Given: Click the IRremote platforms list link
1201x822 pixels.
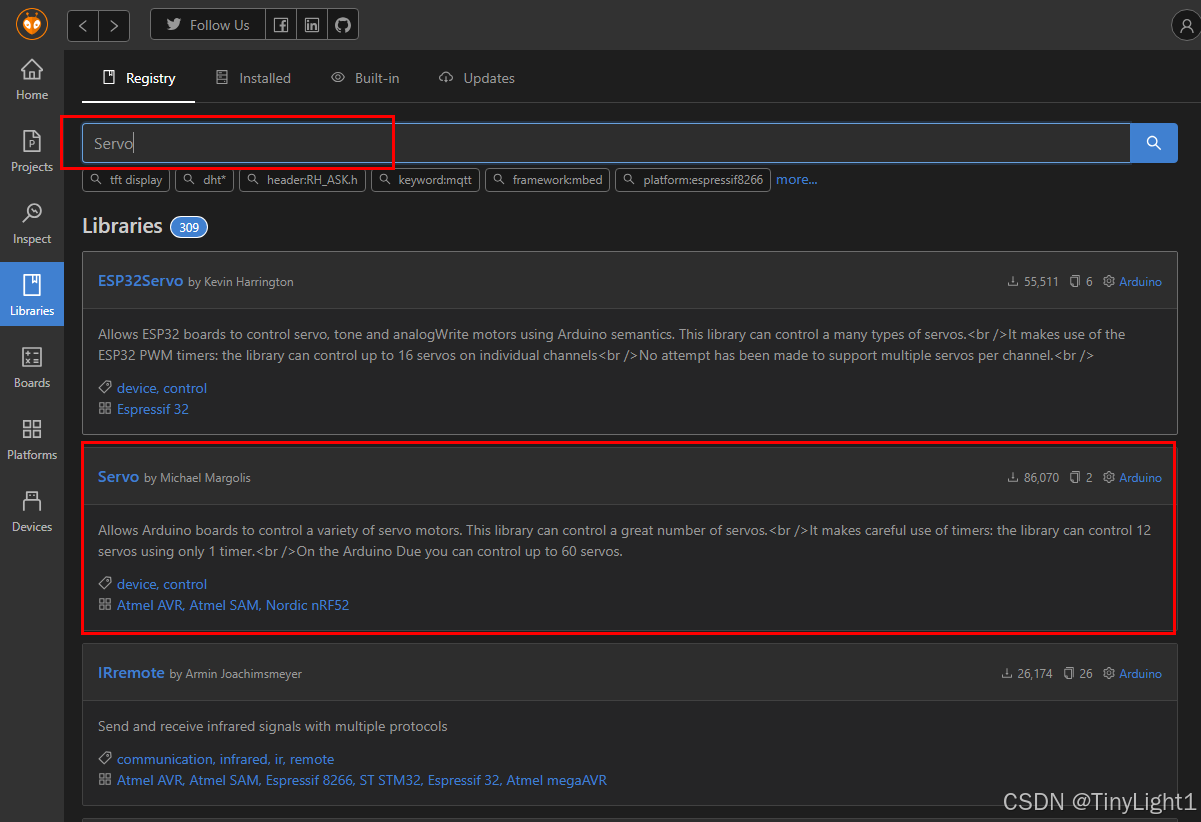Looking at the screenshot, I should coord(362,780).
